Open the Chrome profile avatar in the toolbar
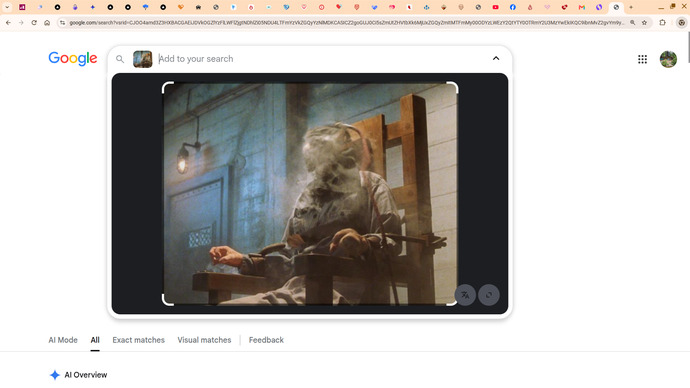690x388 pixels. click(x=681, y=23)
